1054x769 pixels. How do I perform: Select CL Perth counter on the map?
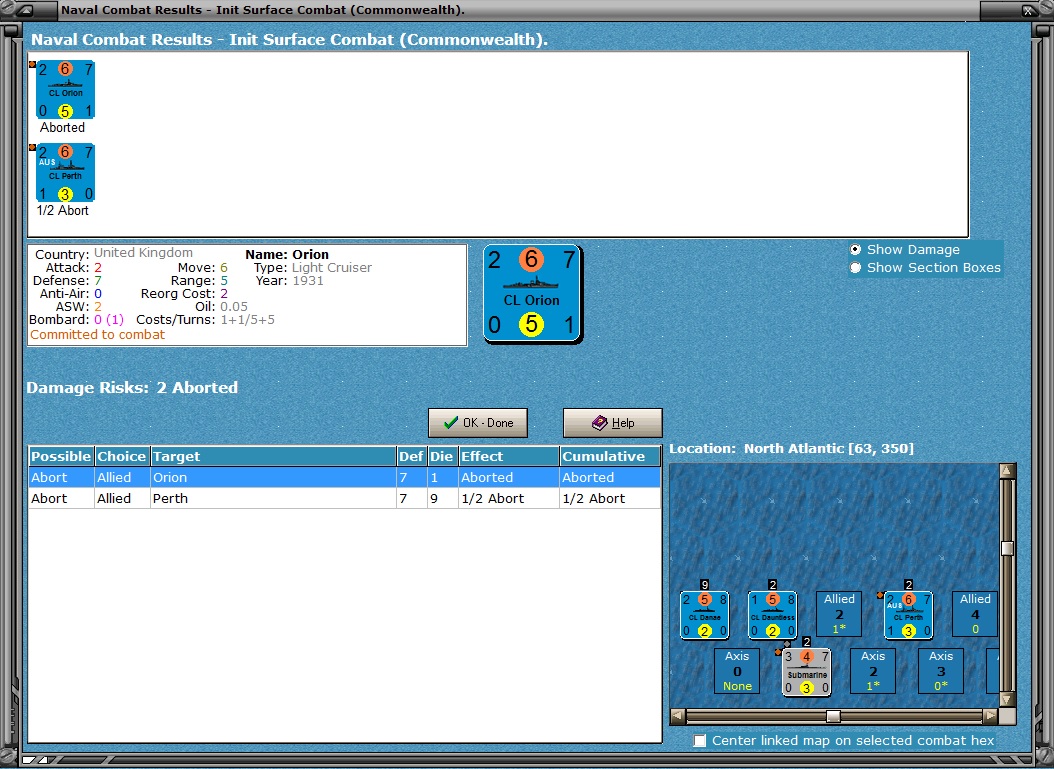(908, 615)
